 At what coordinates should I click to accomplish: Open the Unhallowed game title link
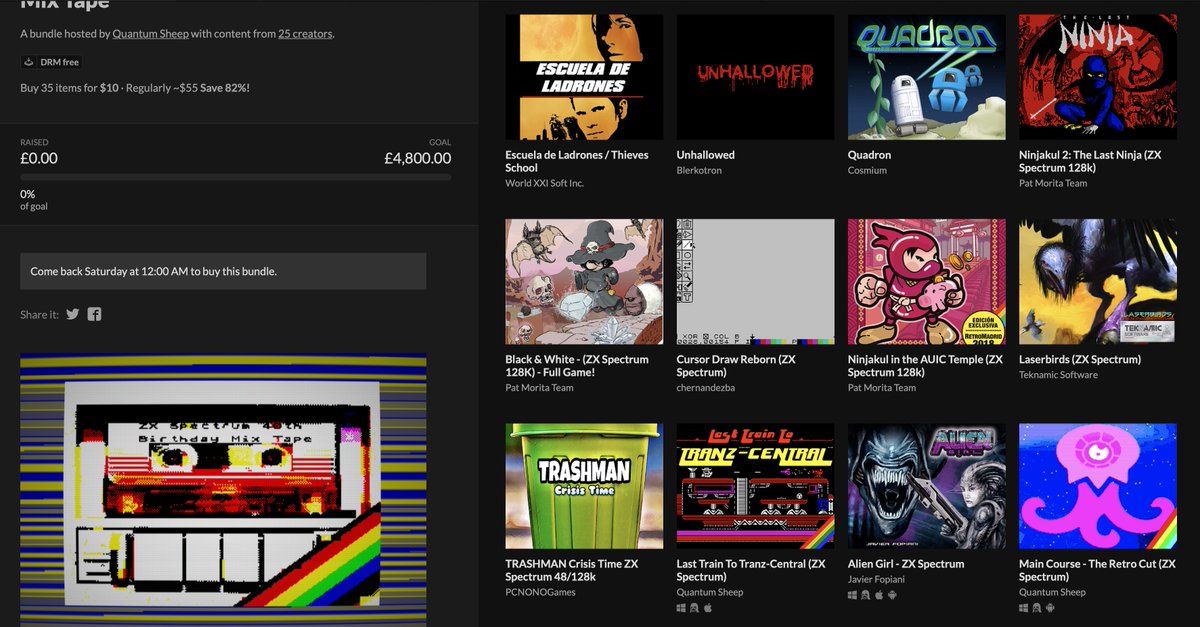(x=705, y=155)
